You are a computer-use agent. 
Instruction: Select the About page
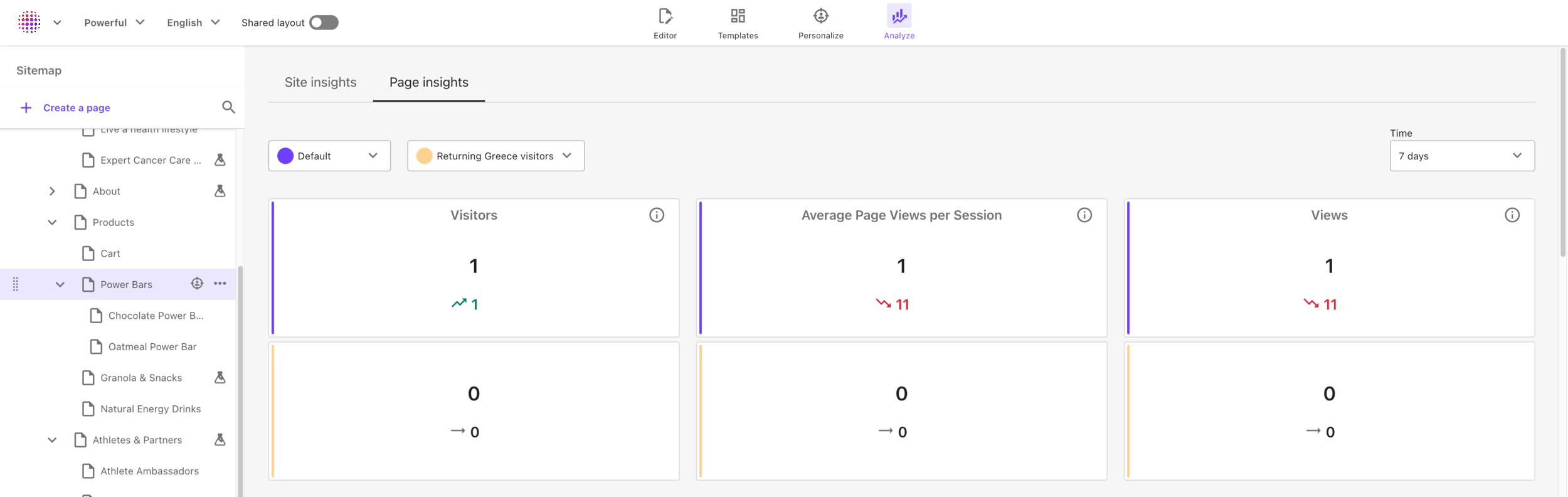click(x=107, y=191)
